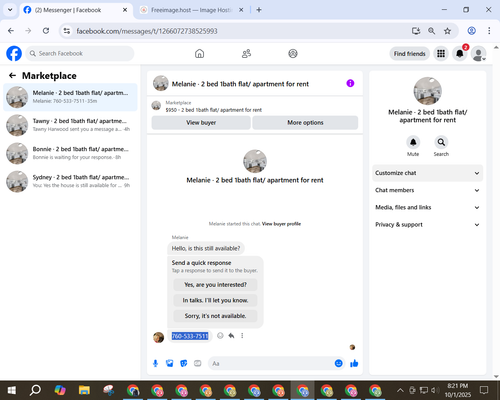Attach a file using the photo icon
Screen dimensions: 500x400
click(x=169, y=363)
